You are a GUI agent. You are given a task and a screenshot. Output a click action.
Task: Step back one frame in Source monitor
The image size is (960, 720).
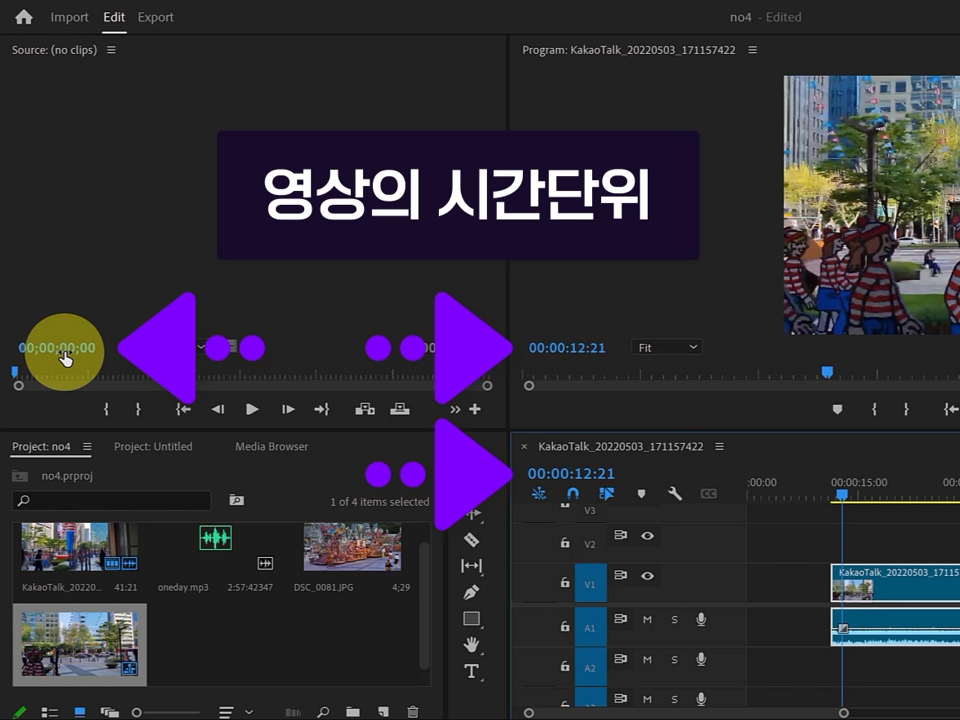217,409
